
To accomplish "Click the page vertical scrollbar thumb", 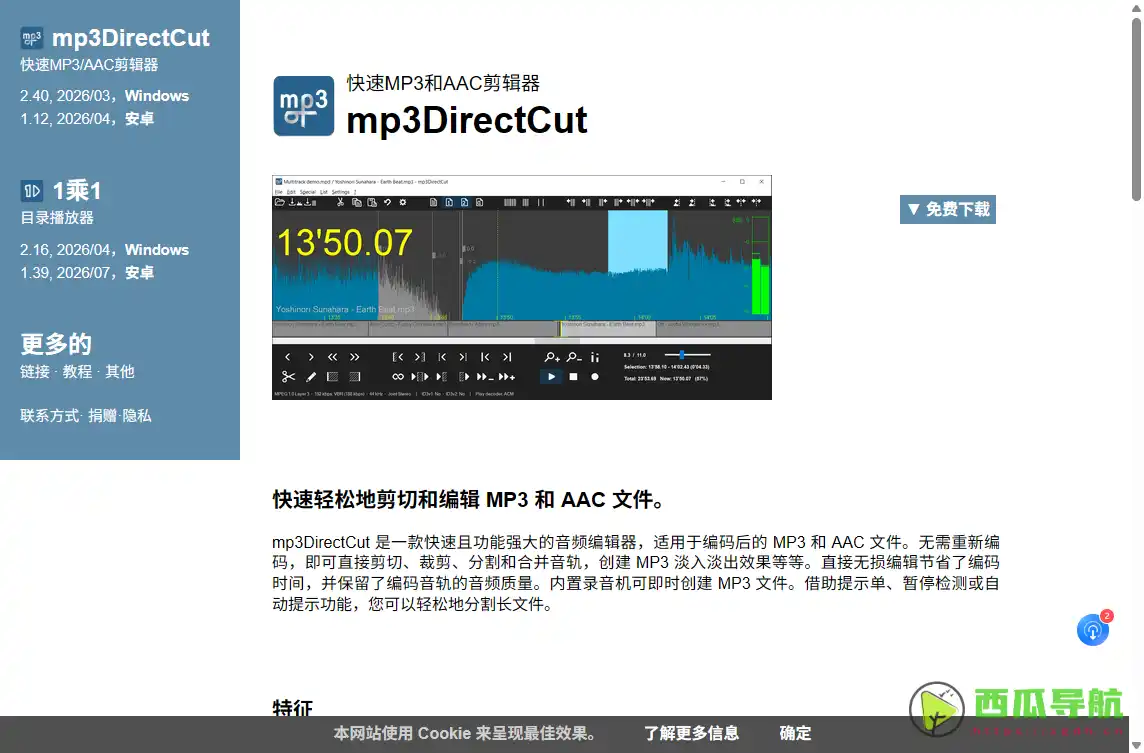I will (1137, 109).
